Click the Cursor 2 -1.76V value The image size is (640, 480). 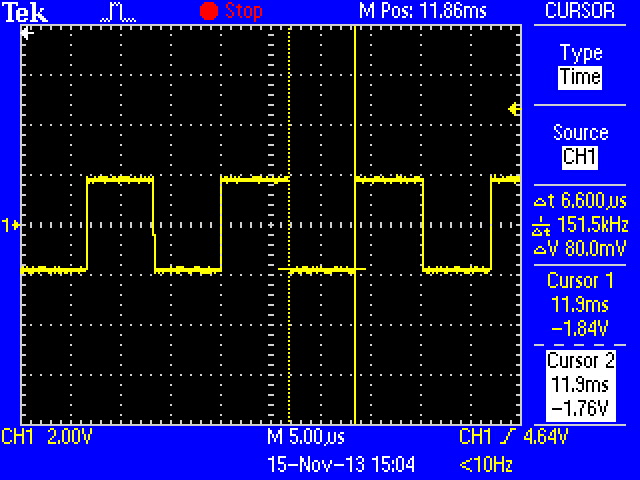580,408
